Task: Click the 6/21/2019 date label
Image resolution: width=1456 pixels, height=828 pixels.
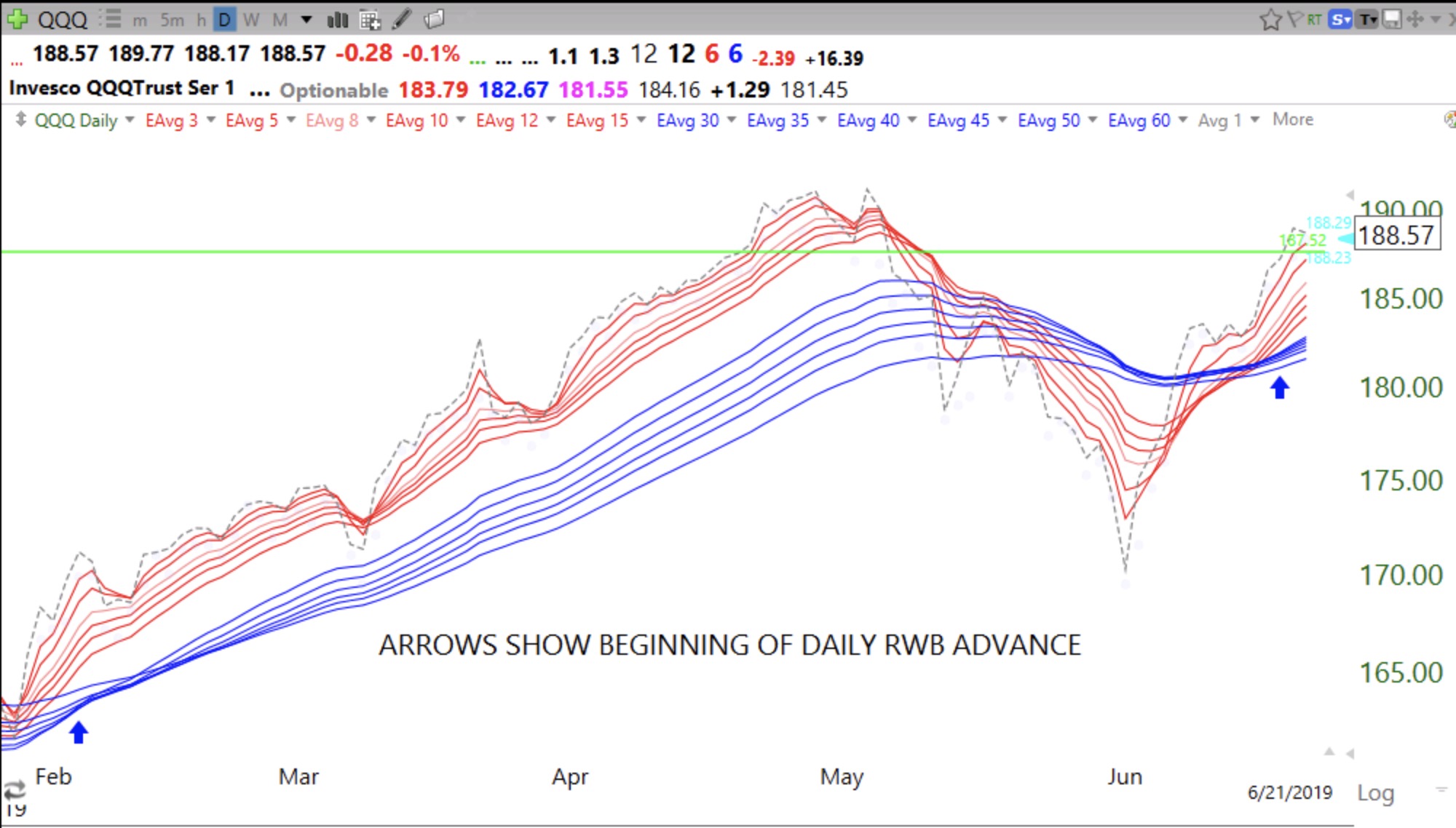Action: click(1290, 792)
